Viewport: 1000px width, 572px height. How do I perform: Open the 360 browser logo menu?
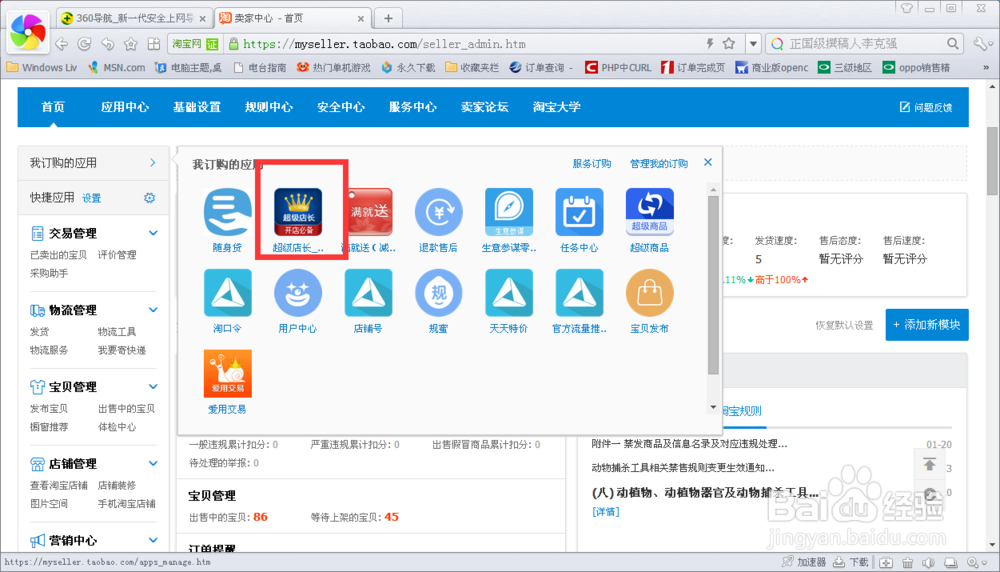[x=27, y=31]
